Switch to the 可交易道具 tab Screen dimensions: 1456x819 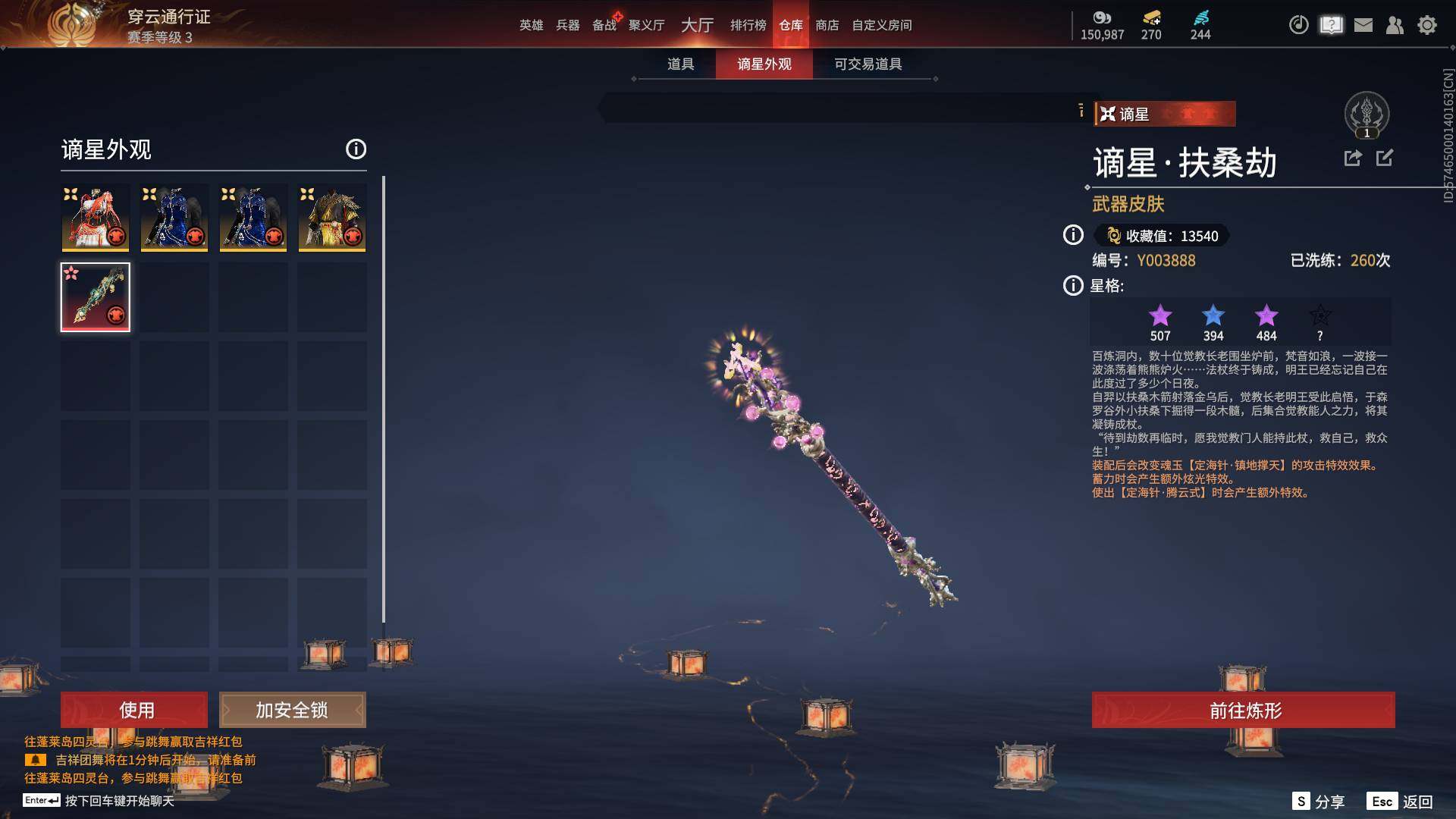(x=868, y=64)
